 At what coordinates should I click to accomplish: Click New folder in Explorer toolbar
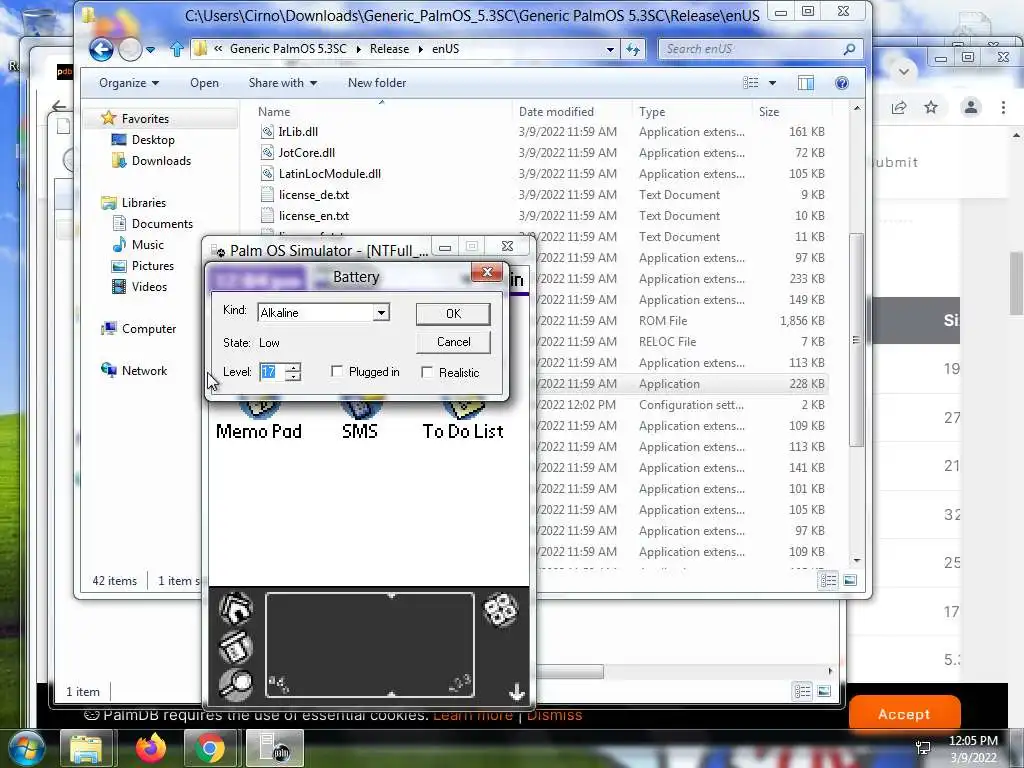tap(377, 83)
